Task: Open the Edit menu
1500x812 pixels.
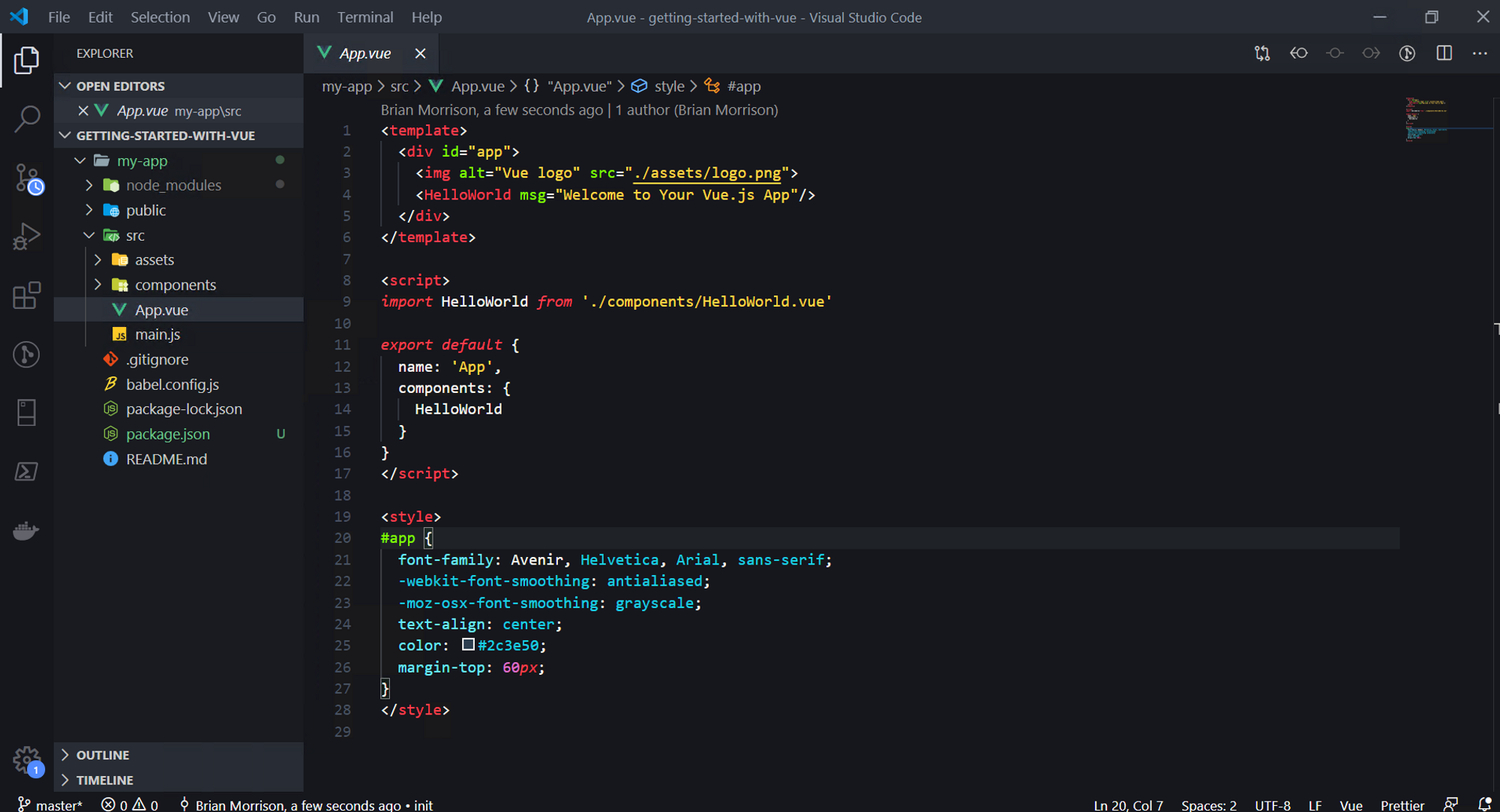Action: pyautogui.click(x=100, y=16)
